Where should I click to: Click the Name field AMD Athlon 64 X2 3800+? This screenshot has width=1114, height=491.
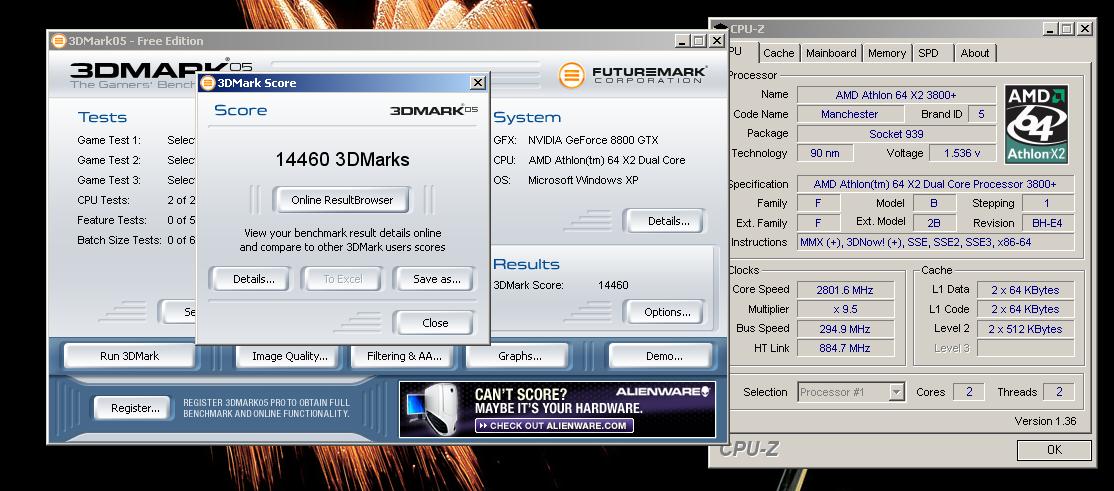point(896,95)
